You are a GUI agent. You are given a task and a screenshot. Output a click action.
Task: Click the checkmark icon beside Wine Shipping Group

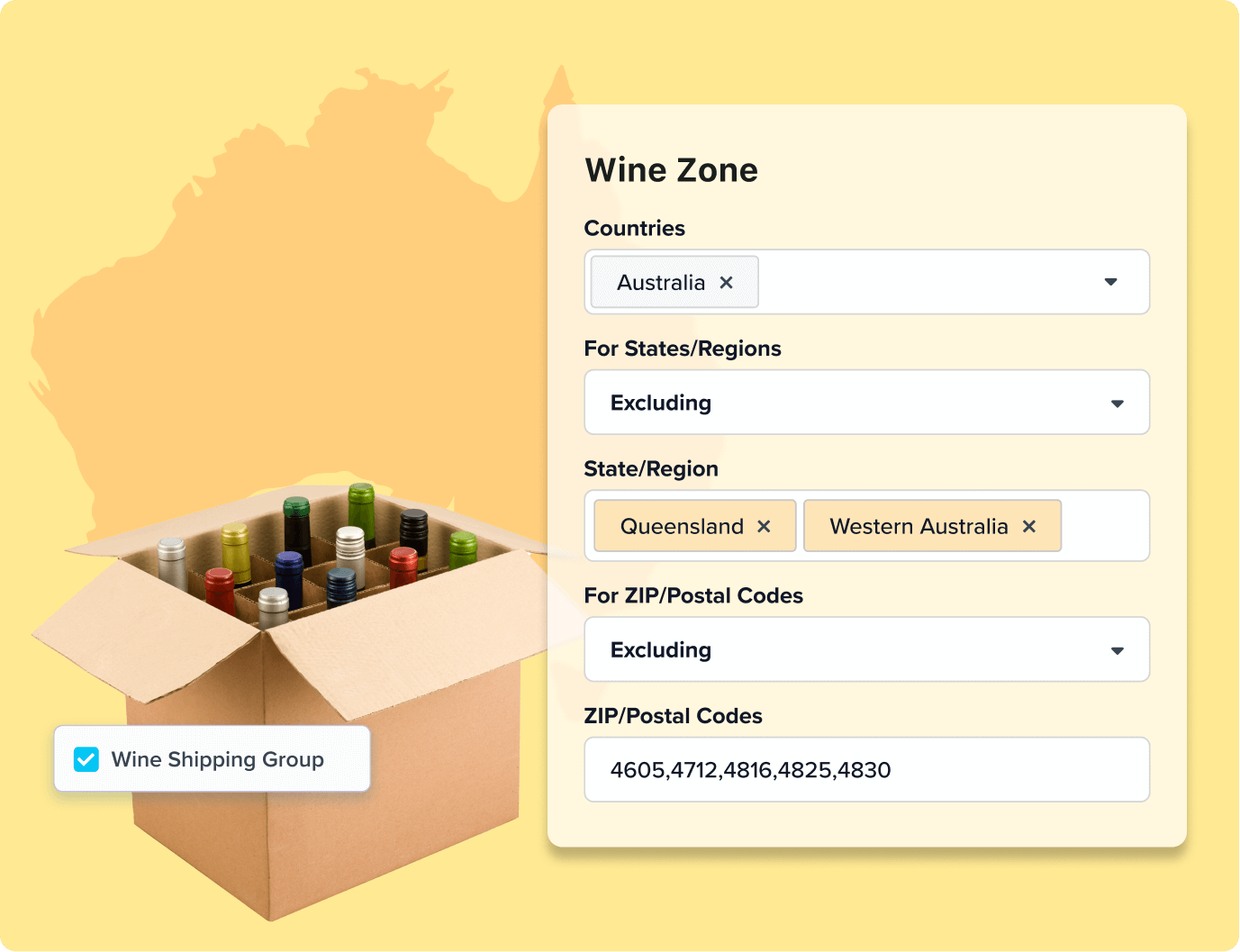[86, 759]
